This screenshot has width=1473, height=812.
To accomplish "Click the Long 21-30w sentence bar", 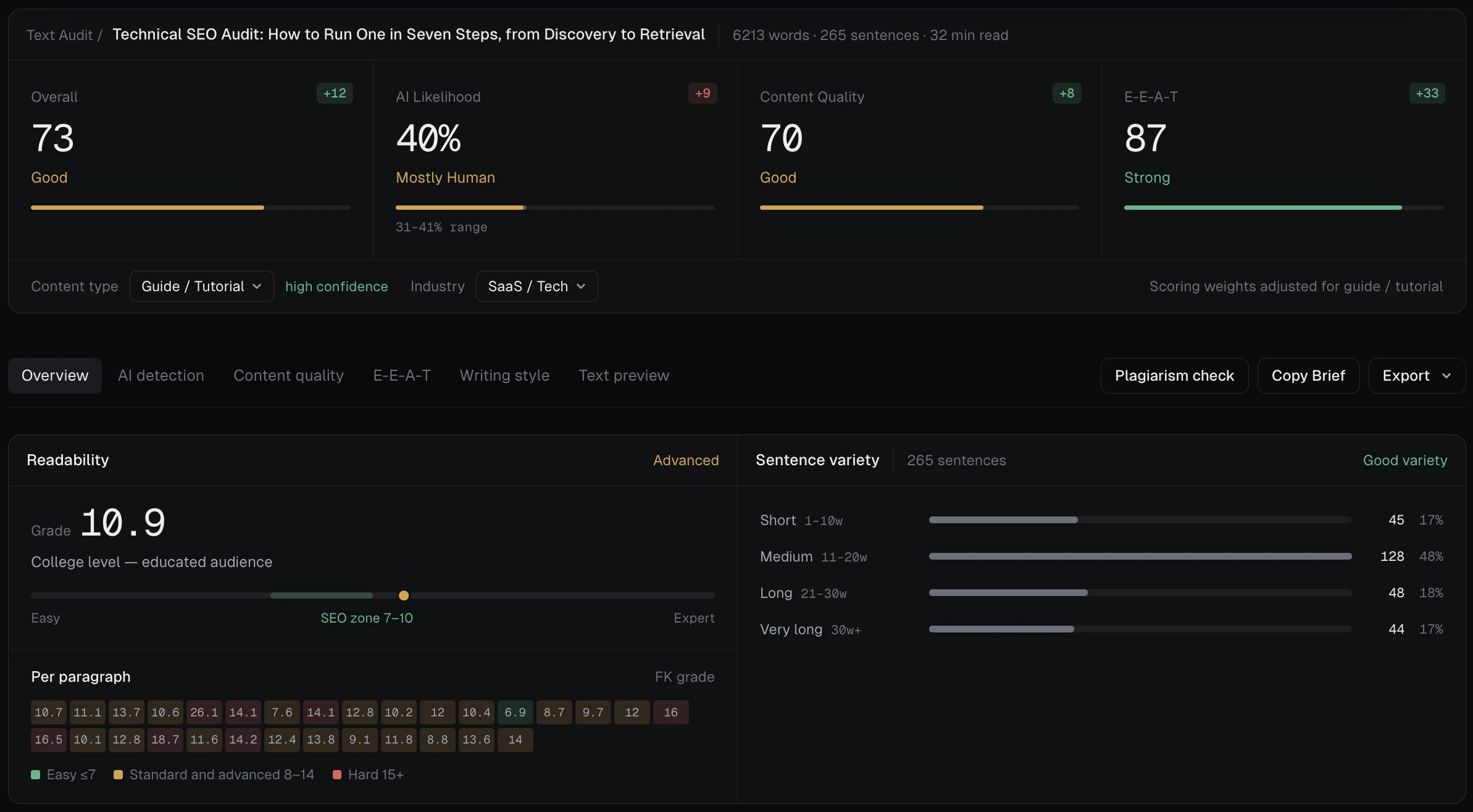I will coord(1140,593).
